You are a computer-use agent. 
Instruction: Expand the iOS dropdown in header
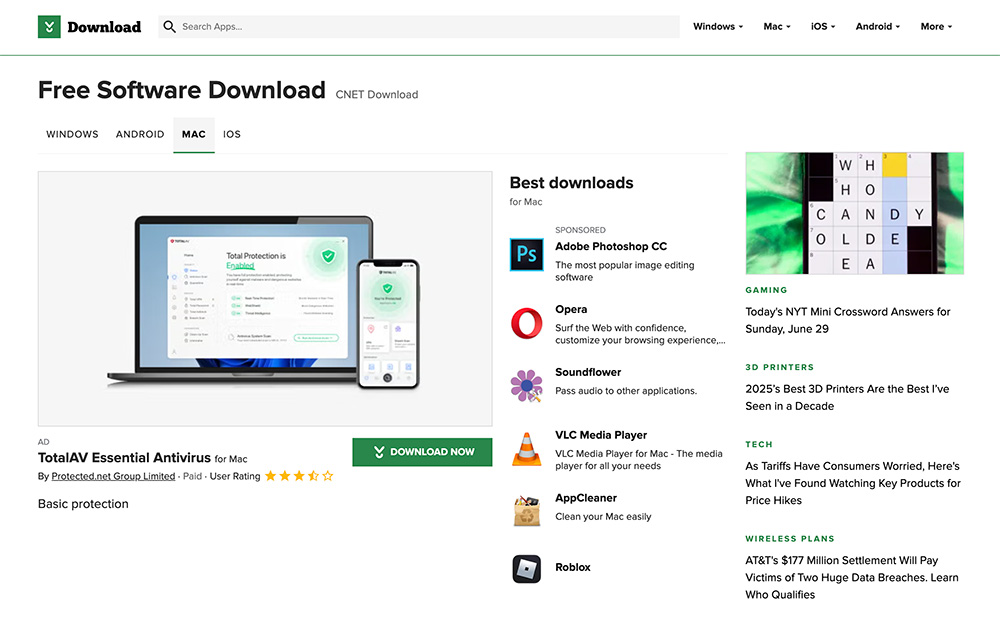[x=823, y=27]
